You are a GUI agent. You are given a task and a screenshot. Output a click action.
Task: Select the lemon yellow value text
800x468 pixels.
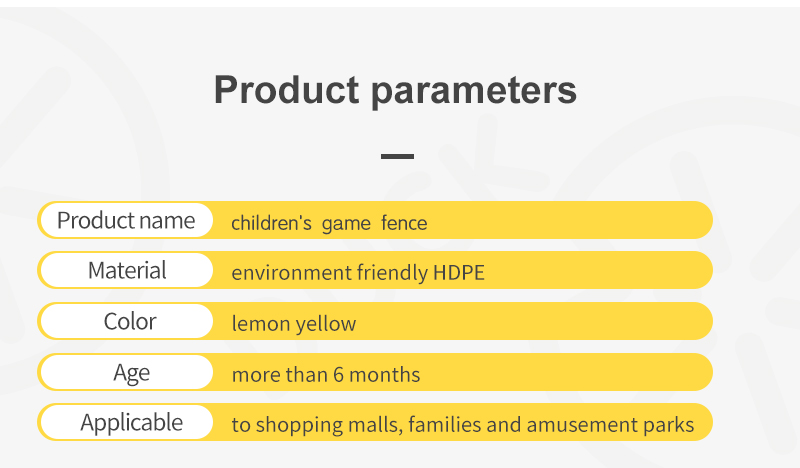(293, 324)
